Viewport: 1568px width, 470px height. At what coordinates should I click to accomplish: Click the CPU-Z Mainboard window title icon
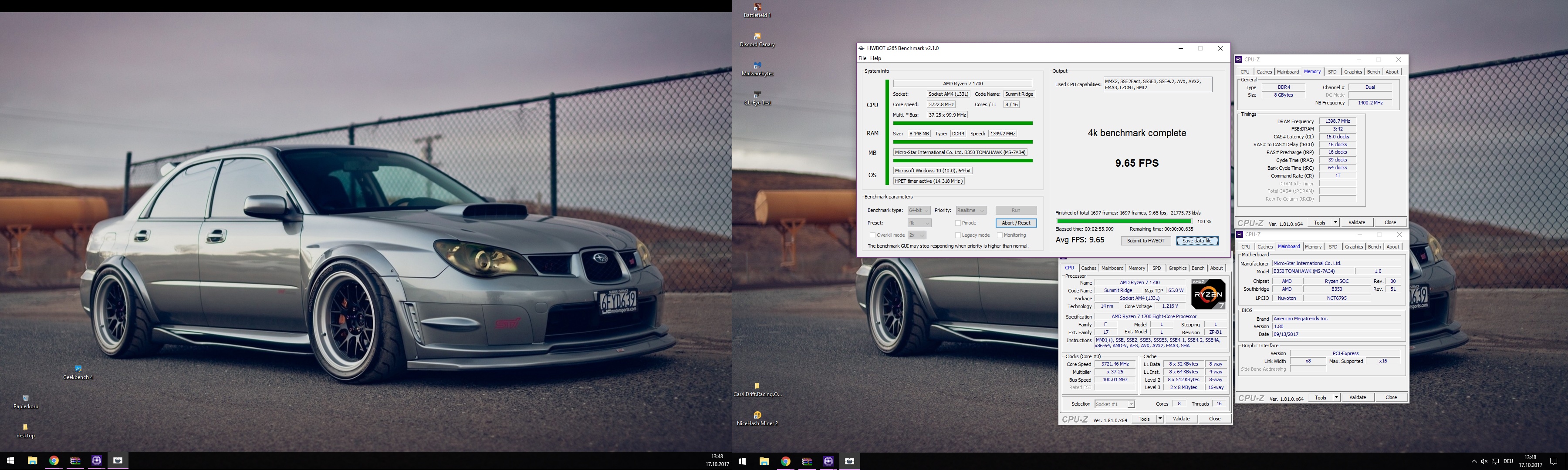(x=1239, y=235)
